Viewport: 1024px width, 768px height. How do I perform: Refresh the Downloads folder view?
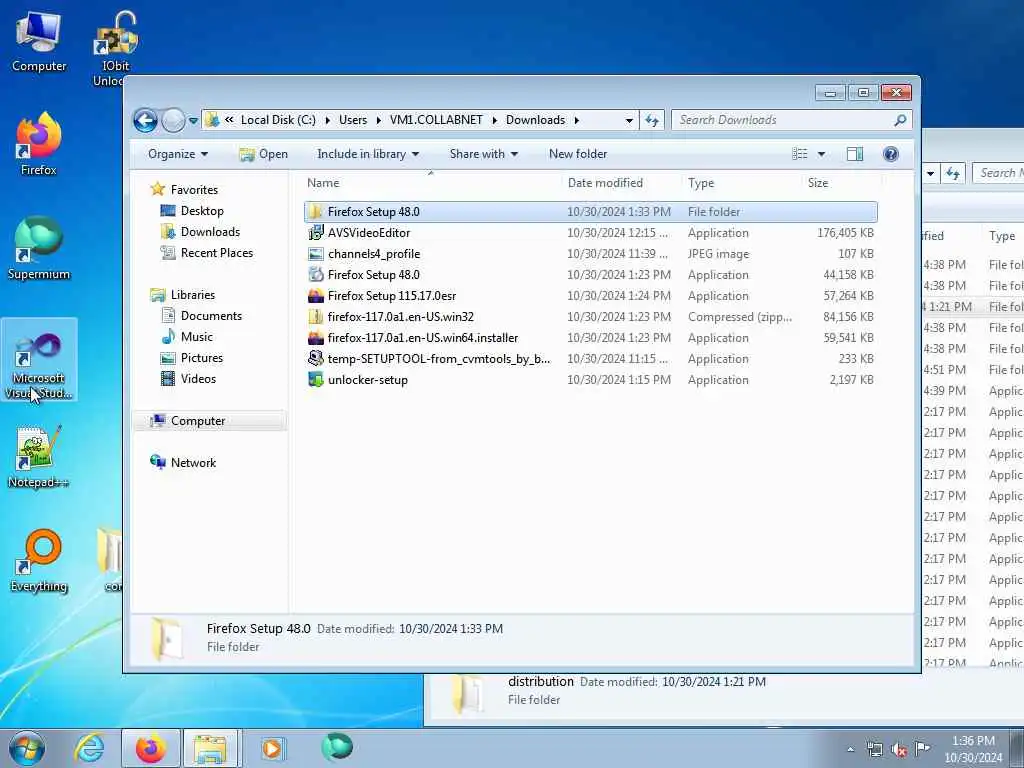pos(651,120)
